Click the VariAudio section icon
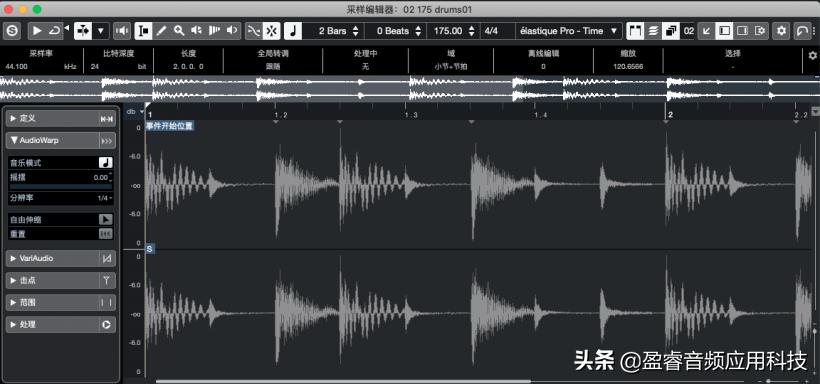The image size is (820, 384). (107, 258)
